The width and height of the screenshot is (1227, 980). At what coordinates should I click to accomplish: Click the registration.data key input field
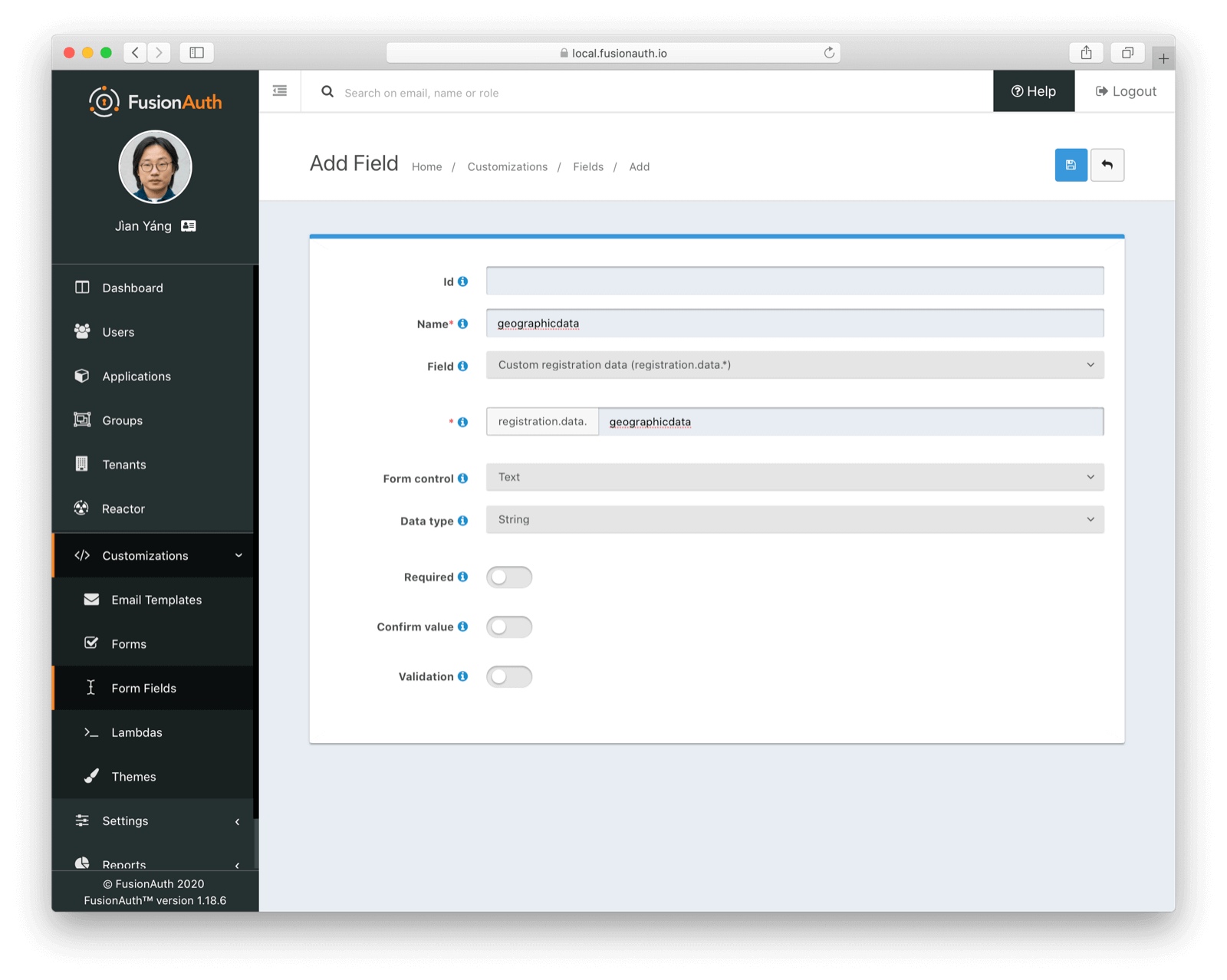(851, 422)
